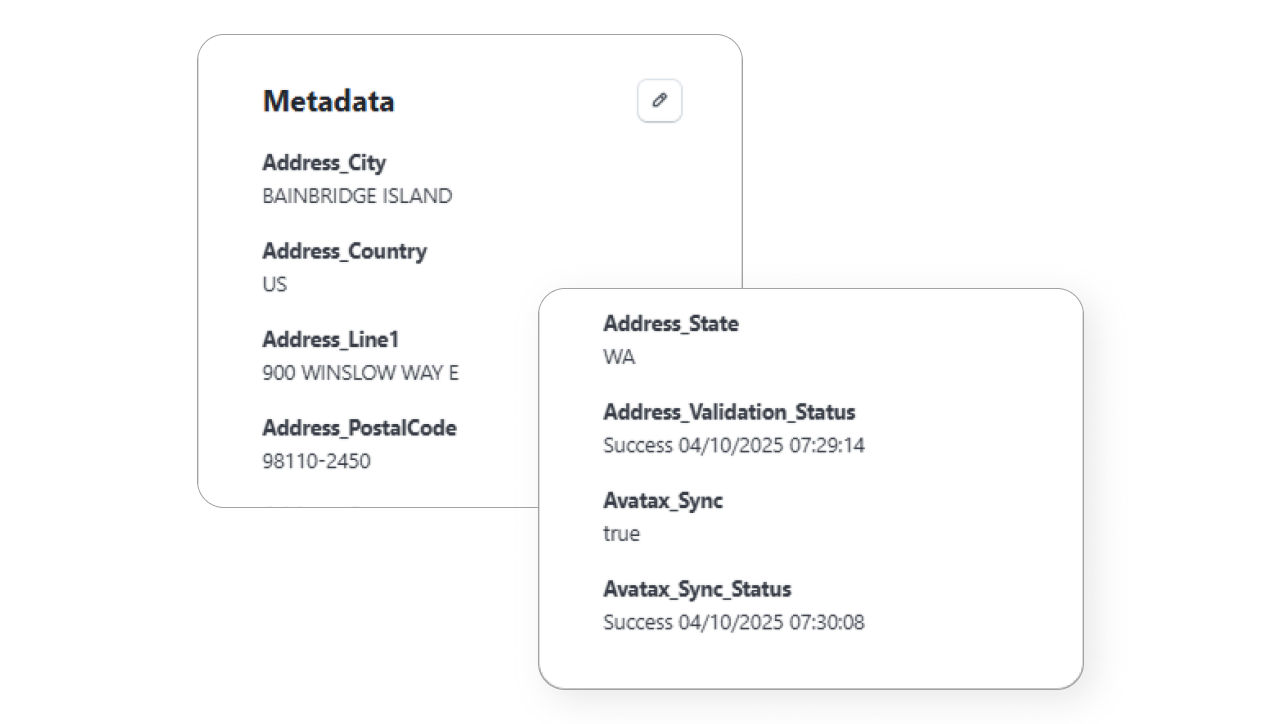Click the Address_PostalCode field label

360,428
